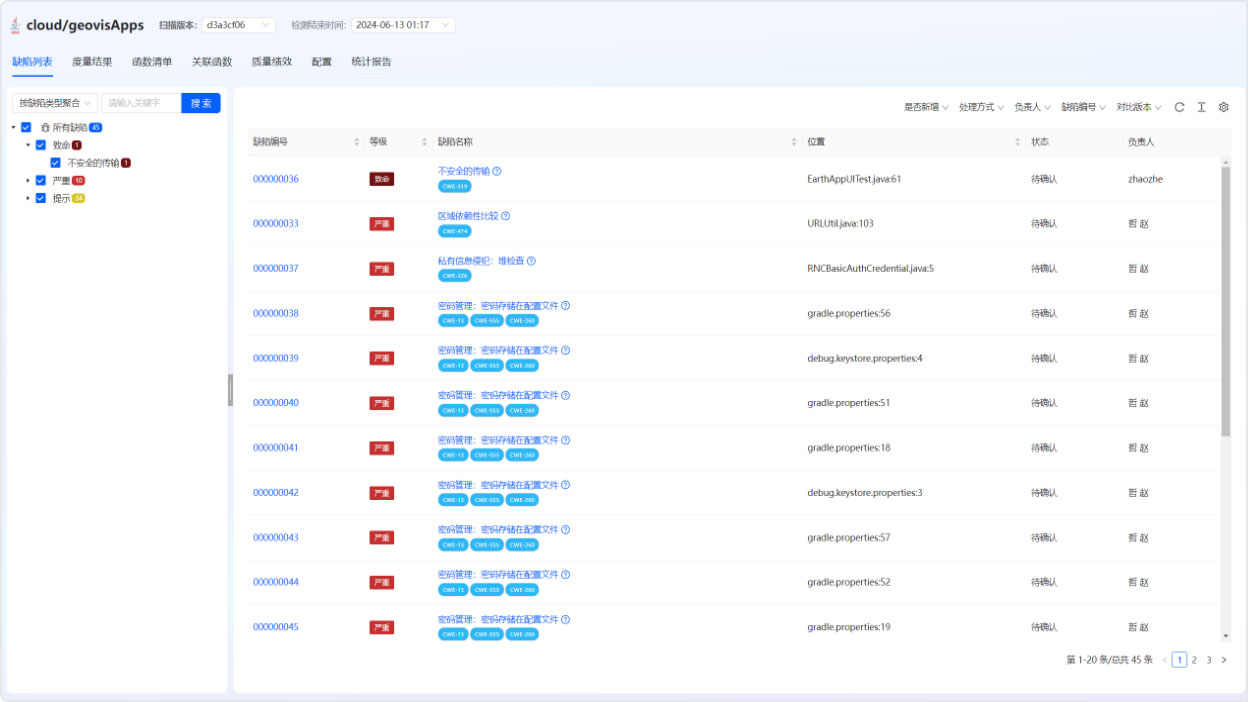
Task: Click the 致命 level badge in row 000000036
Action: [382, 179]
